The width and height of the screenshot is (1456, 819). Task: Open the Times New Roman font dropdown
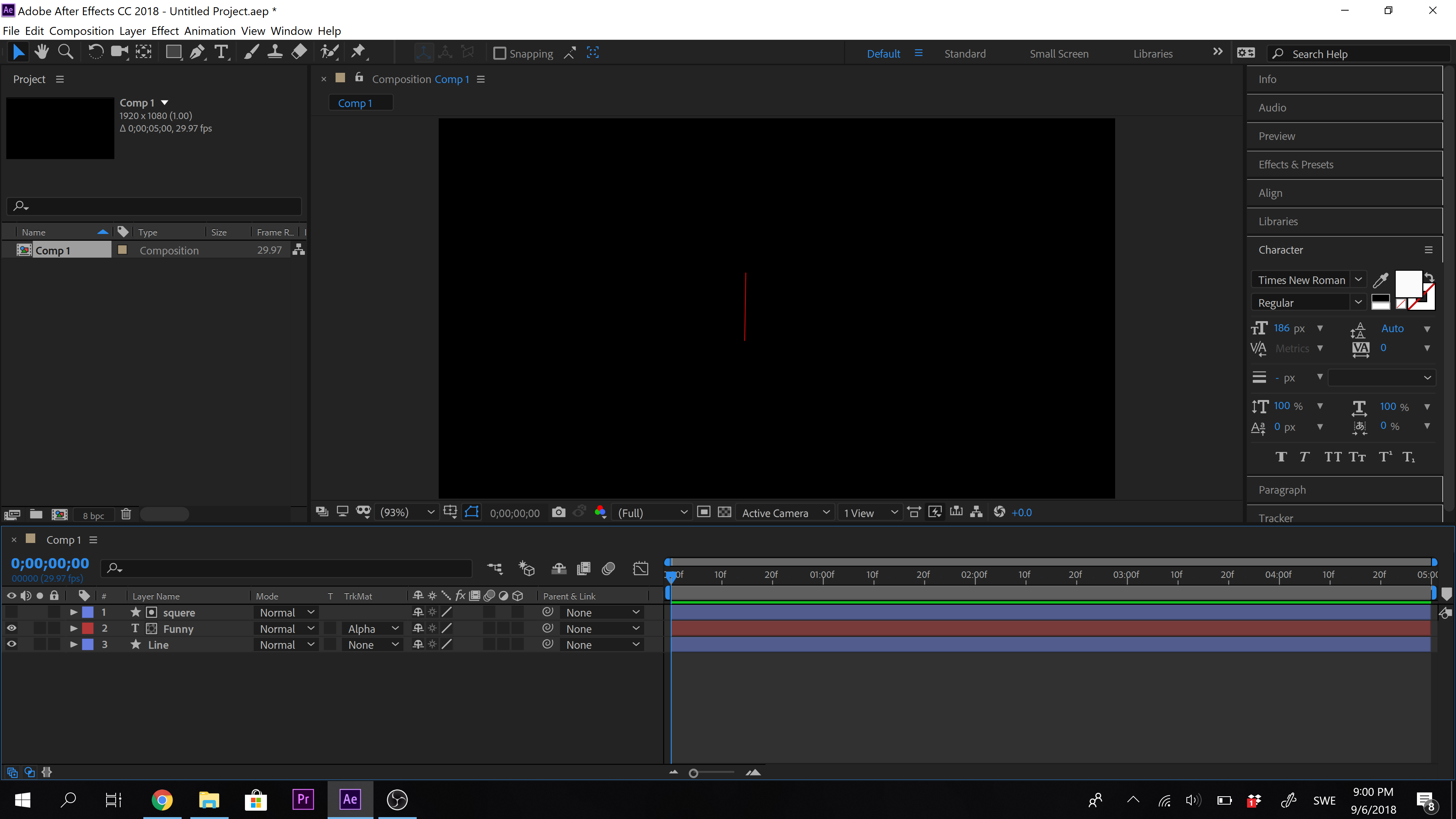click(x=1358, y=280)
